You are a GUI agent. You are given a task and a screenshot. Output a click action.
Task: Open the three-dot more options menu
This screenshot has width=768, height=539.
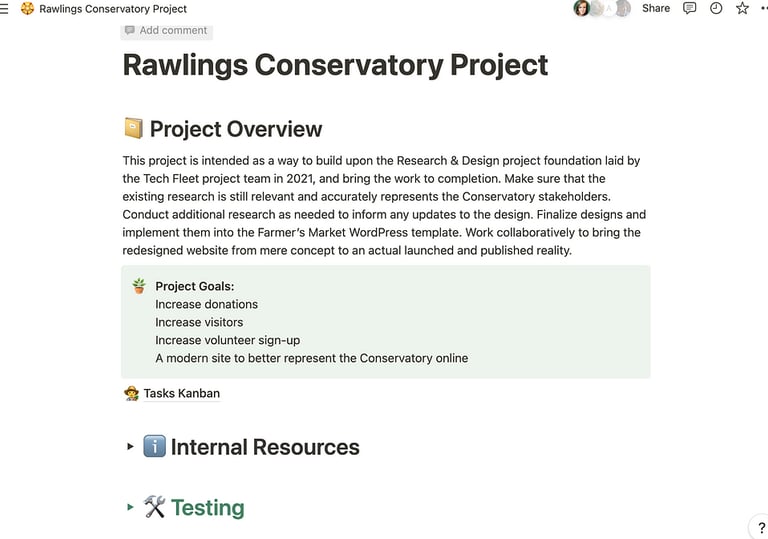(764, 8)
